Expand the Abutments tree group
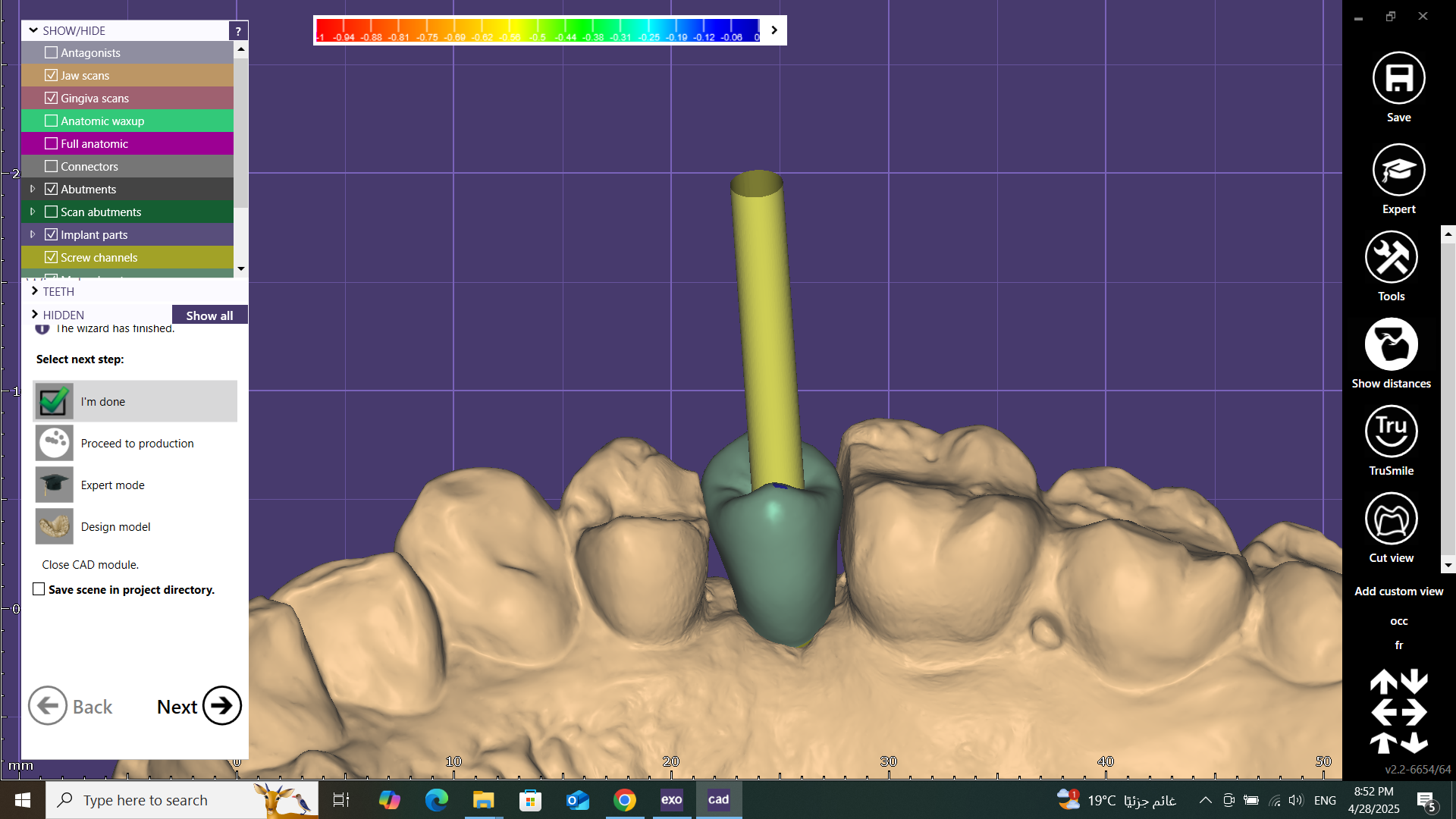This screenshot has height=819, width=1456. tap(33, 189)
